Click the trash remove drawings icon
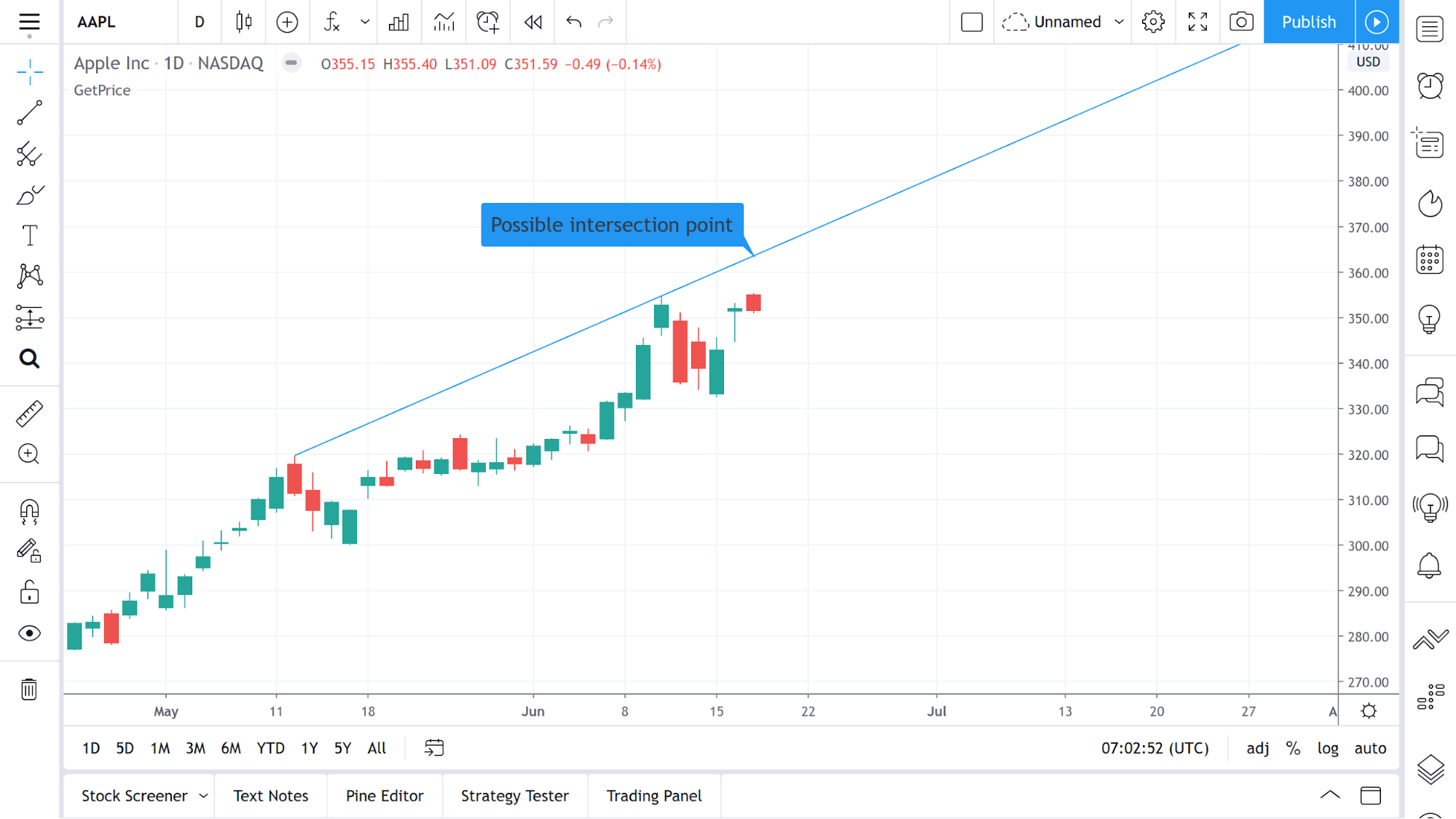The width and height of the screenshot is (1456, 819). click(29, 689)
